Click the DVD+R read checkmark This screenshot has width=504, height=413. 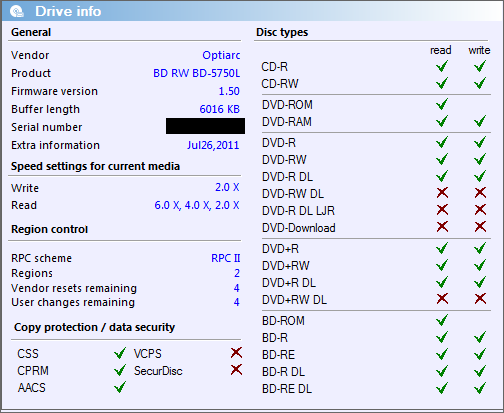click(x=442, y=248)
